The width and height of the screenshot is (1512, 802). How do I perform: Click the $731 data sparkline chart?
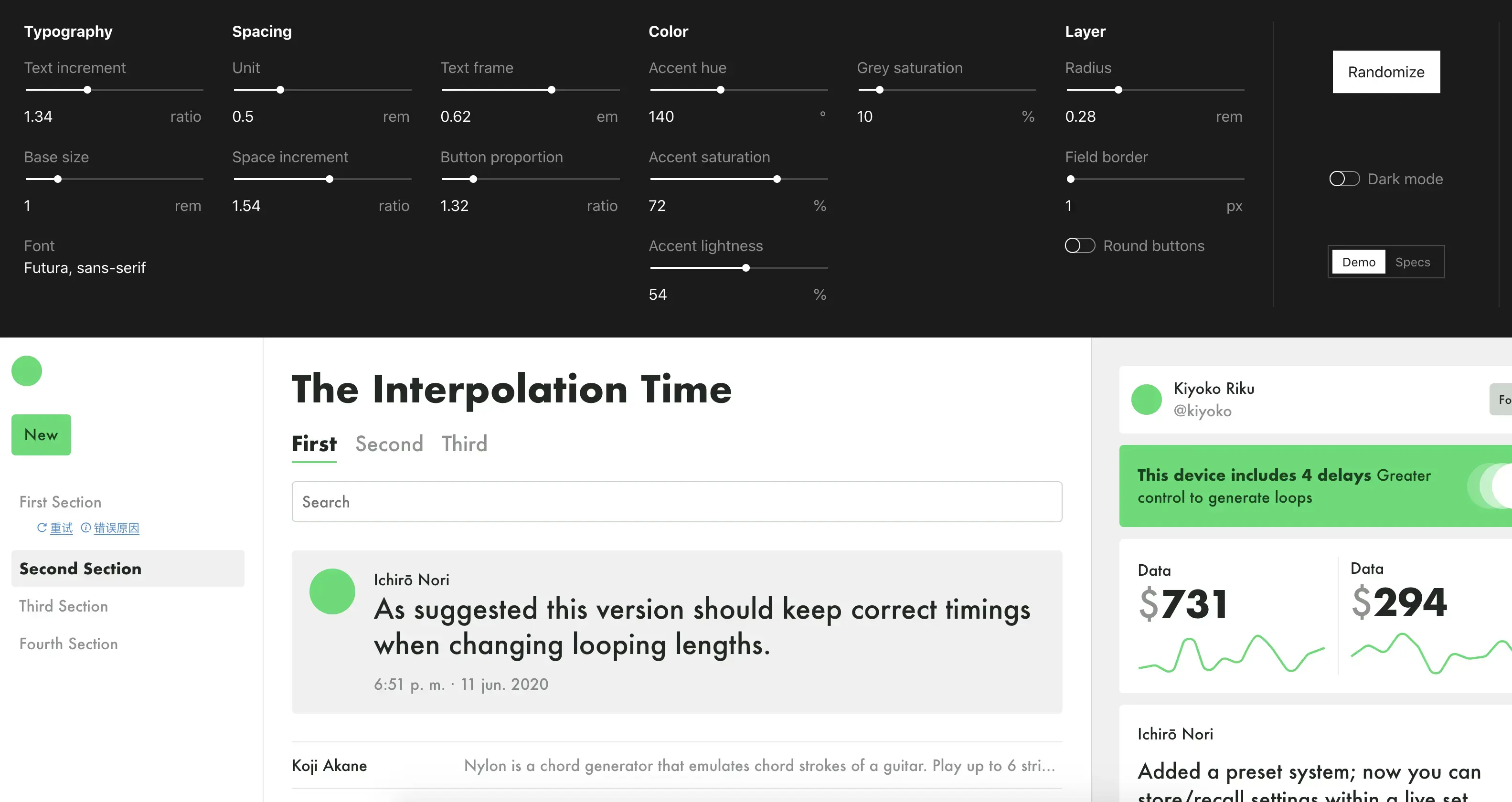coord(1231,654)
